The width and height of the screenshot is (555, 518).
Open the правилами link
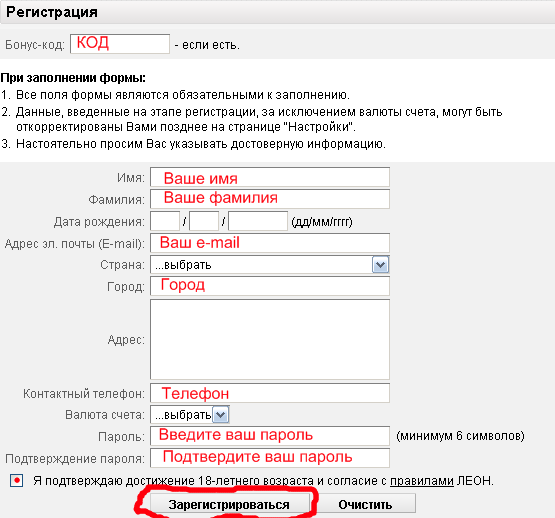point(422,481)
